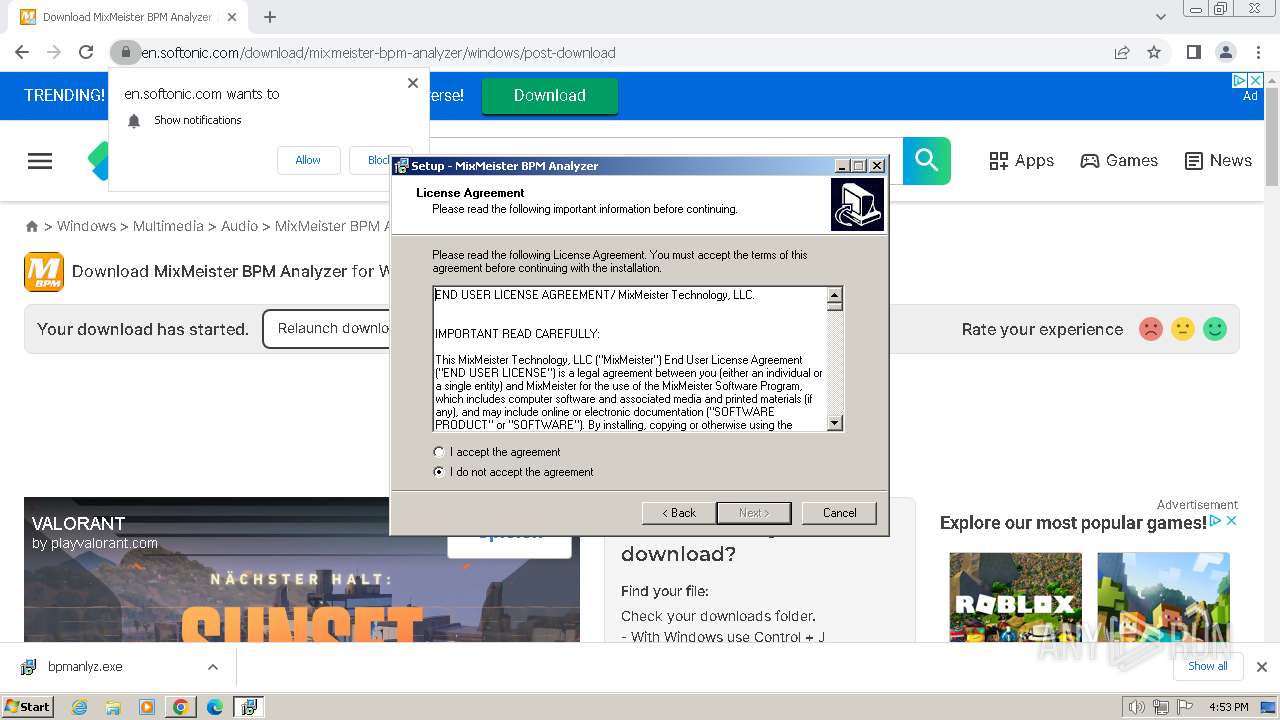Click the MixMeister BPM app logo
This screenshot has width=1280, height=720.
pyautogui.click(x=44, y=272)
